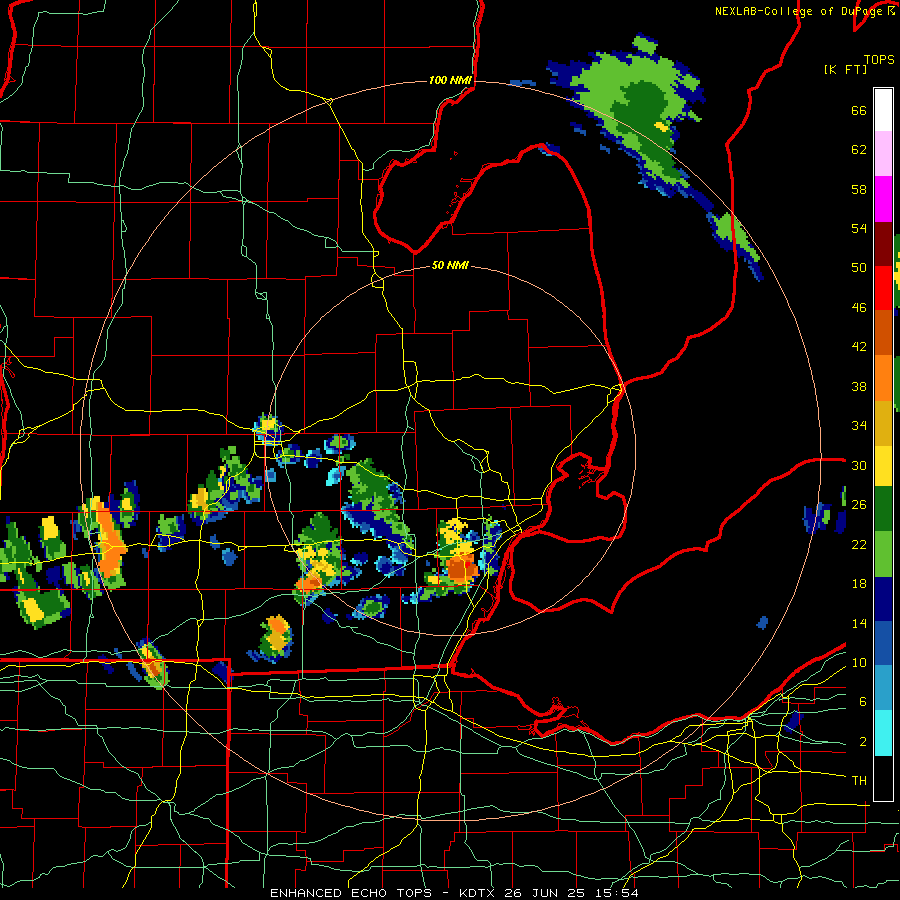
Task: Pick the magenta legend swatch
Action: [x=883, y=199]
